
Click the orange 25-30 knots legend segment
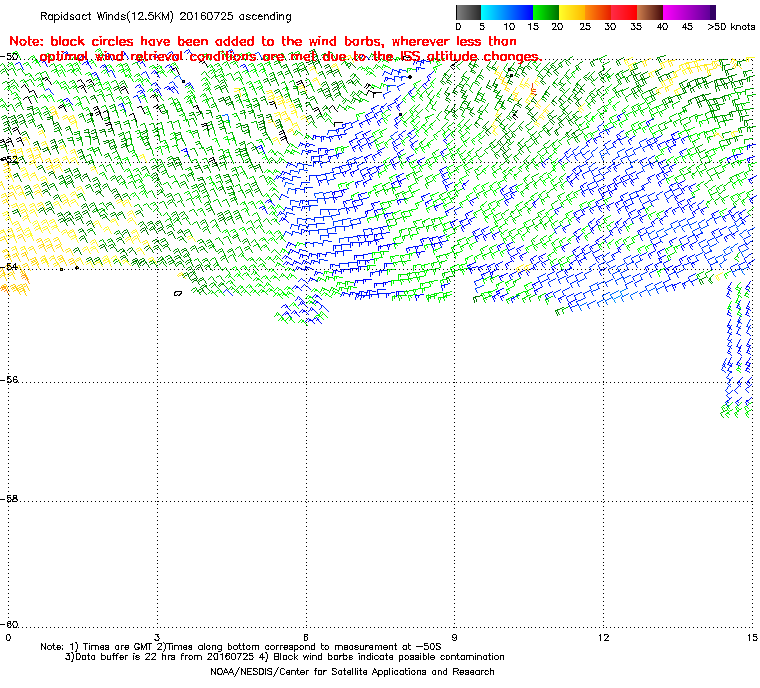[x=598, y=12]
